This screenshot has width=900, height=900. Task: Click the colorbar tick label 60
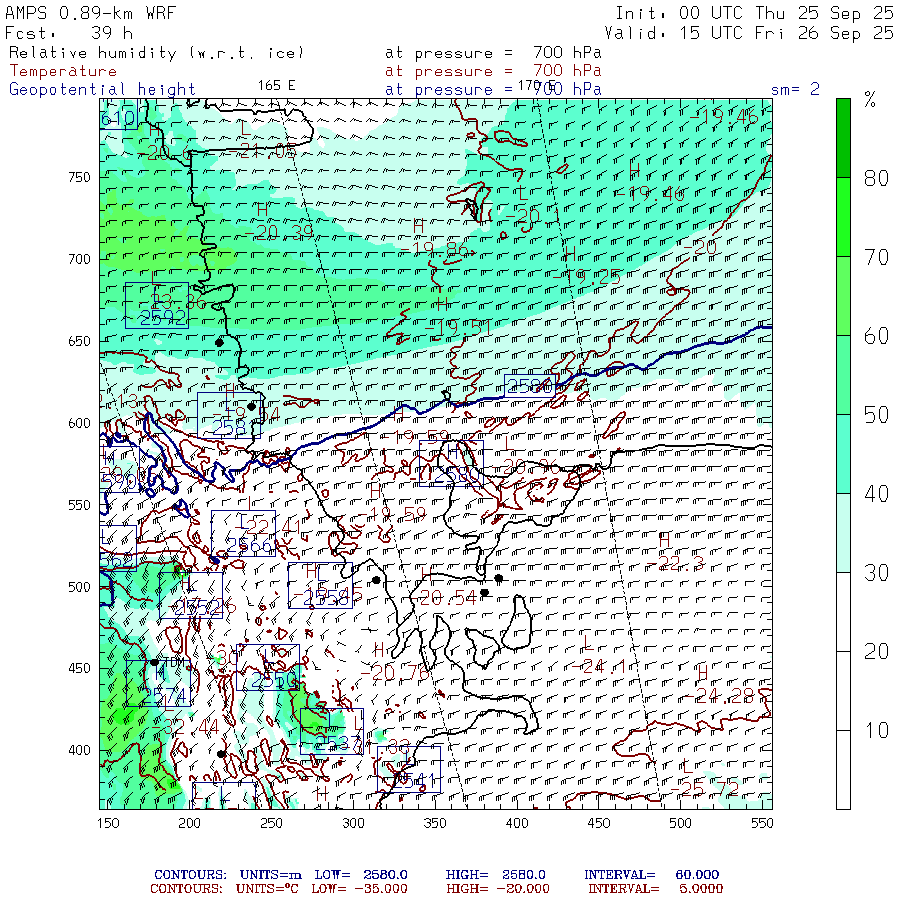876,336
